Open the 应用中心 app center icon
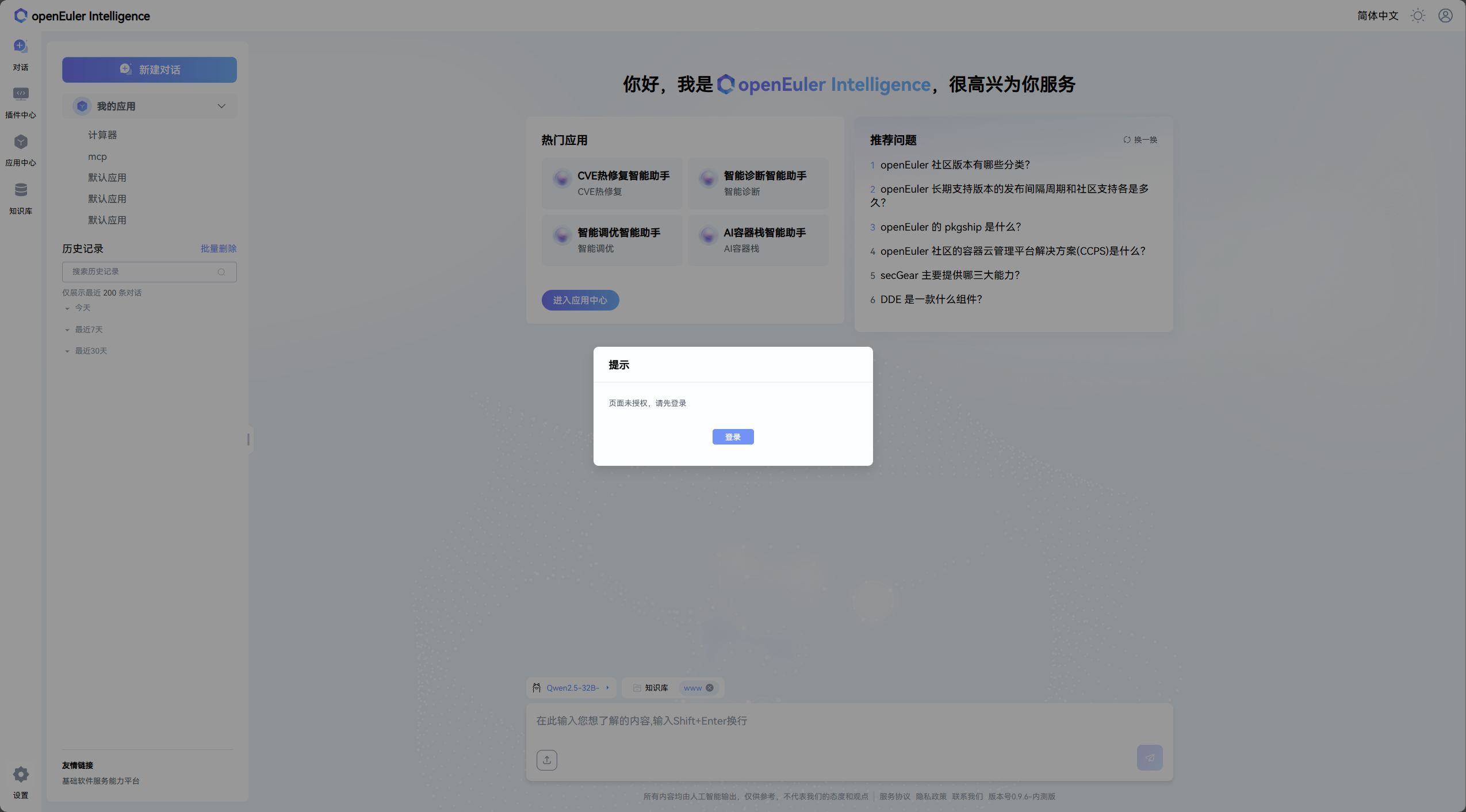The width and height of the screenshot is (1466, 812). coord(21,142)
